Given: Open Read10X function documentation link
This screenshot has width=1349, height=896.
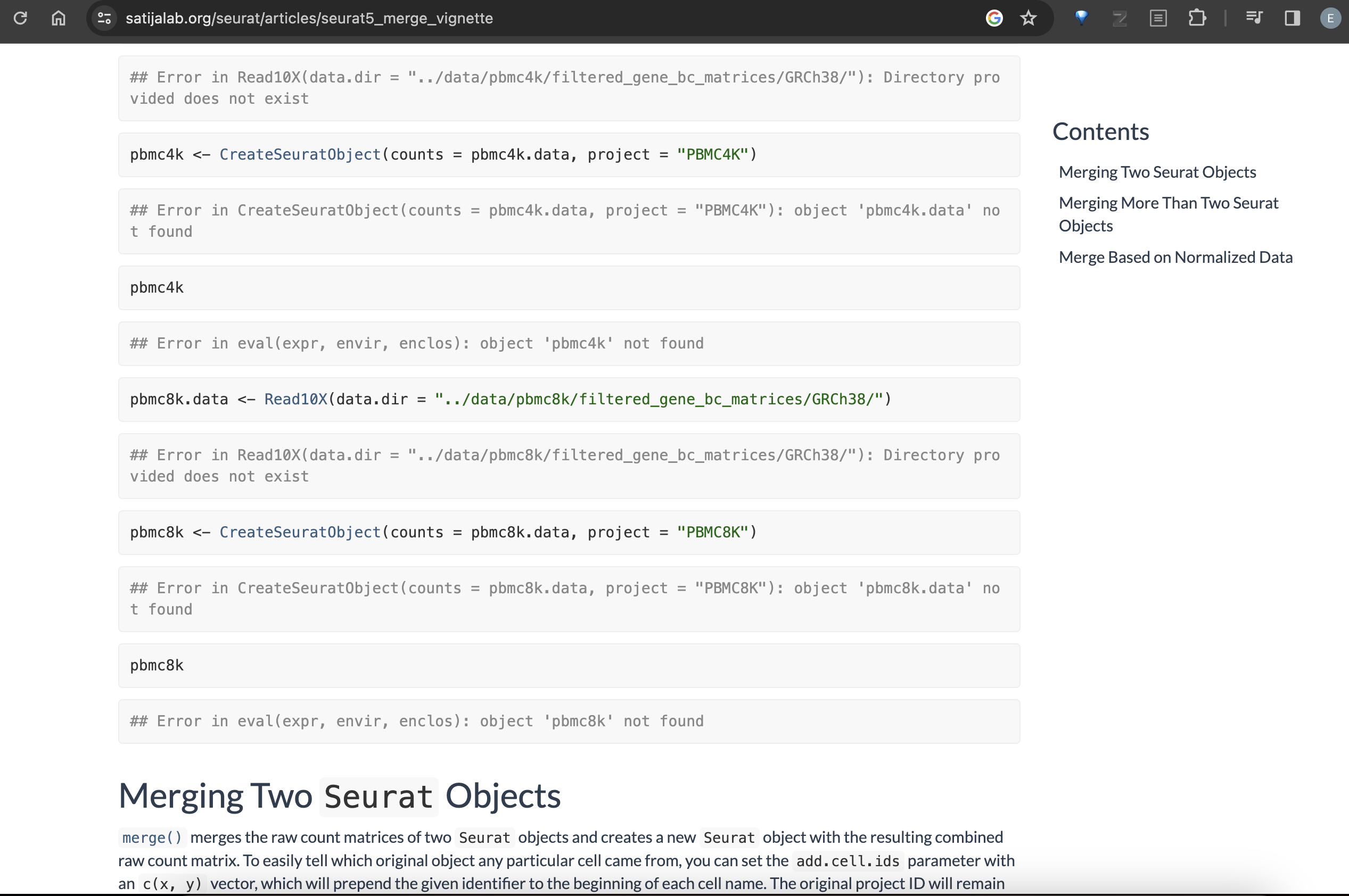Looking at the screenshot, I should coord(296,399).
